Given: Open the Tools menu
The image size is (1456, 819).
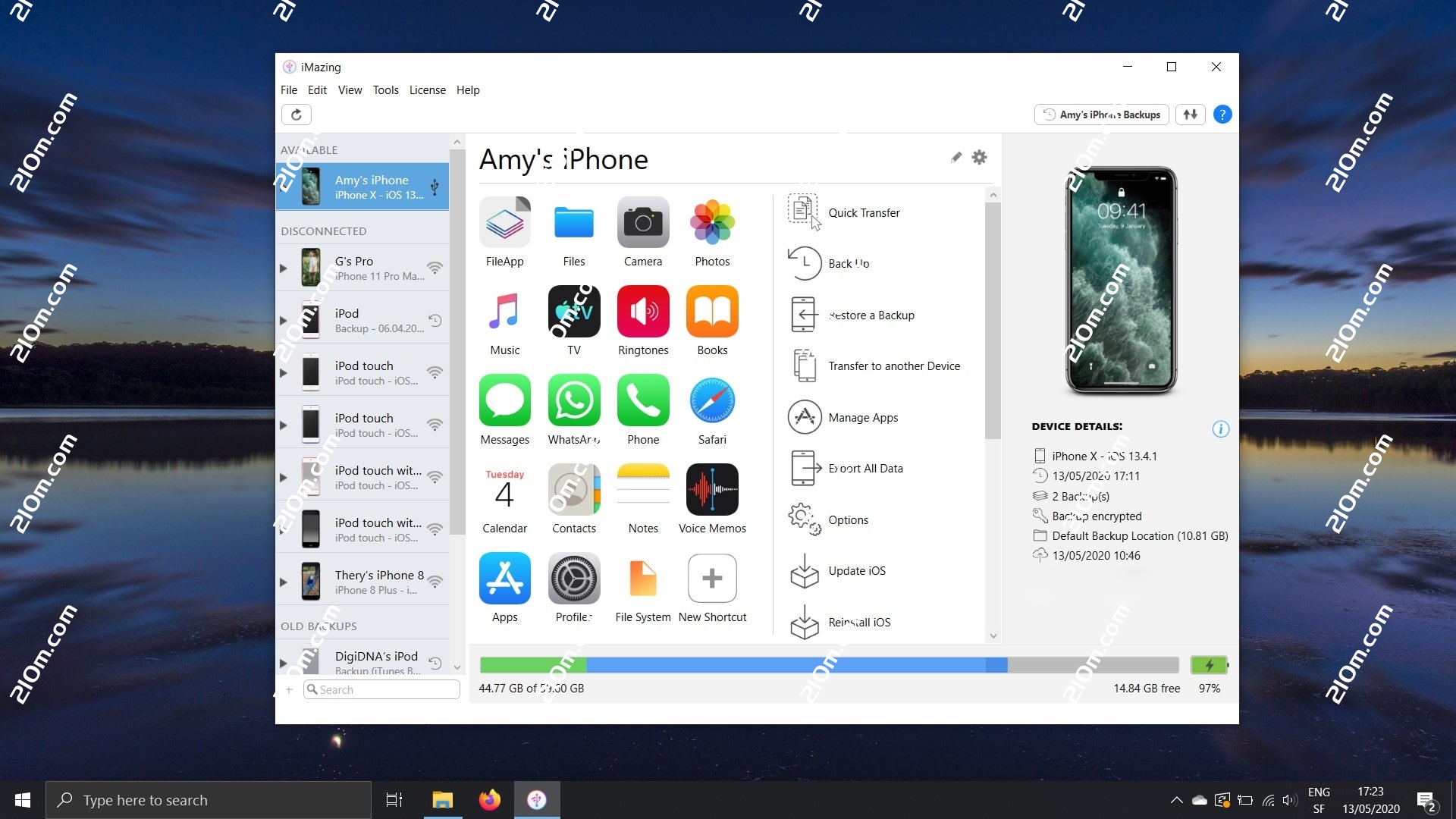Looking at the screenshot, I should 385,89.
